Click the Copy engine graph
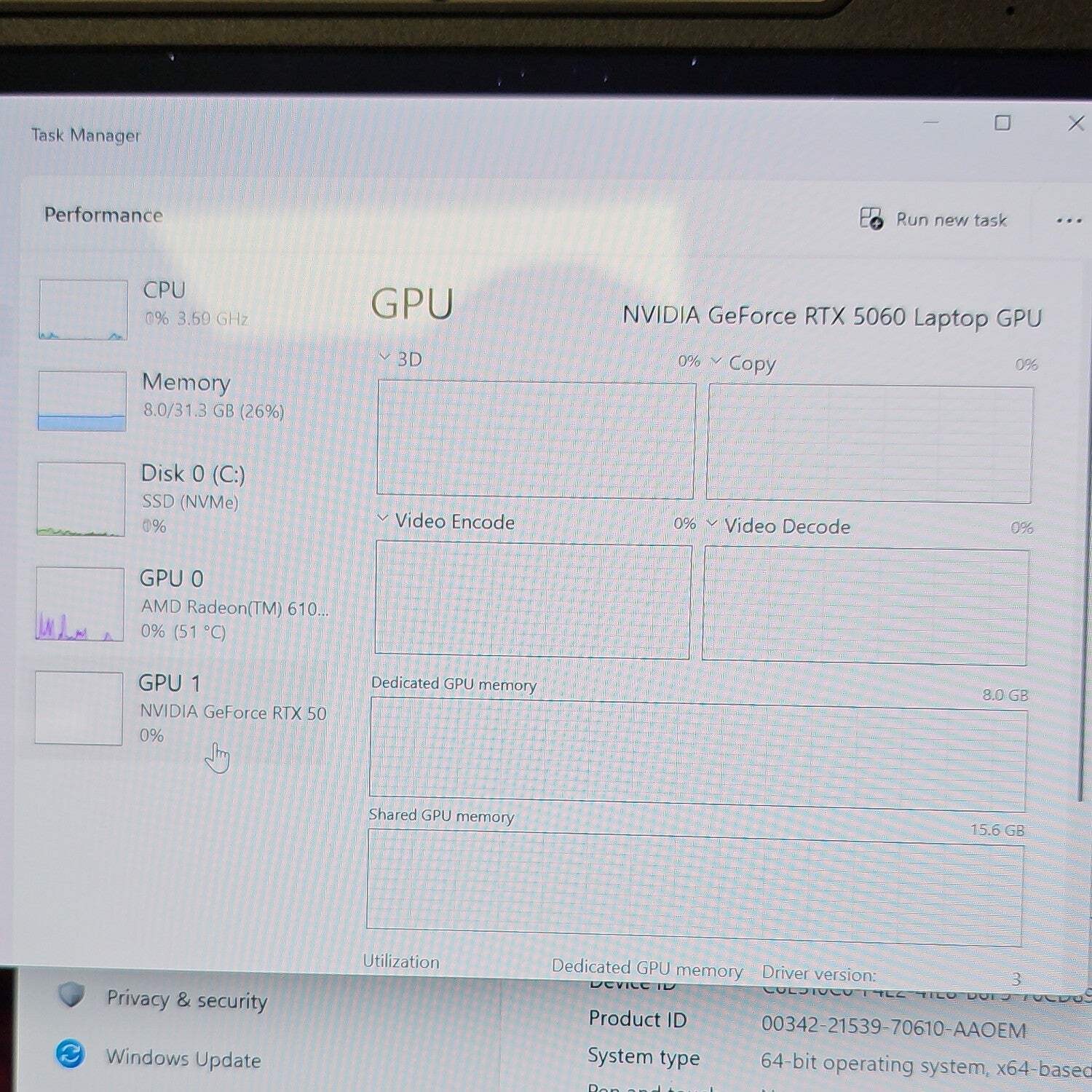 pos(869,444)
